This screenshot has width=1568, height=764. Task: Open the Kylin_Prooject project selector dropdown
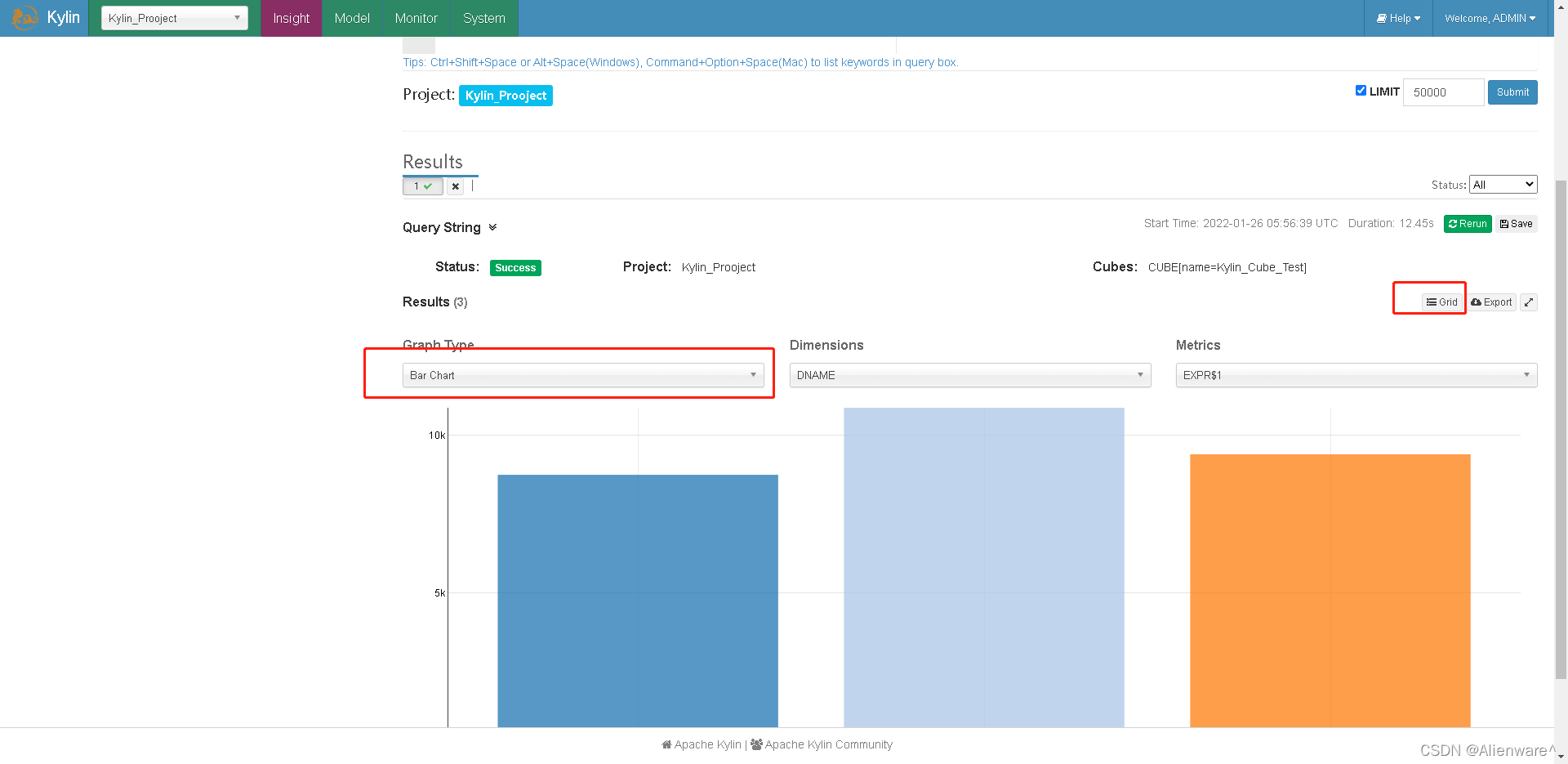coord(175,18)
